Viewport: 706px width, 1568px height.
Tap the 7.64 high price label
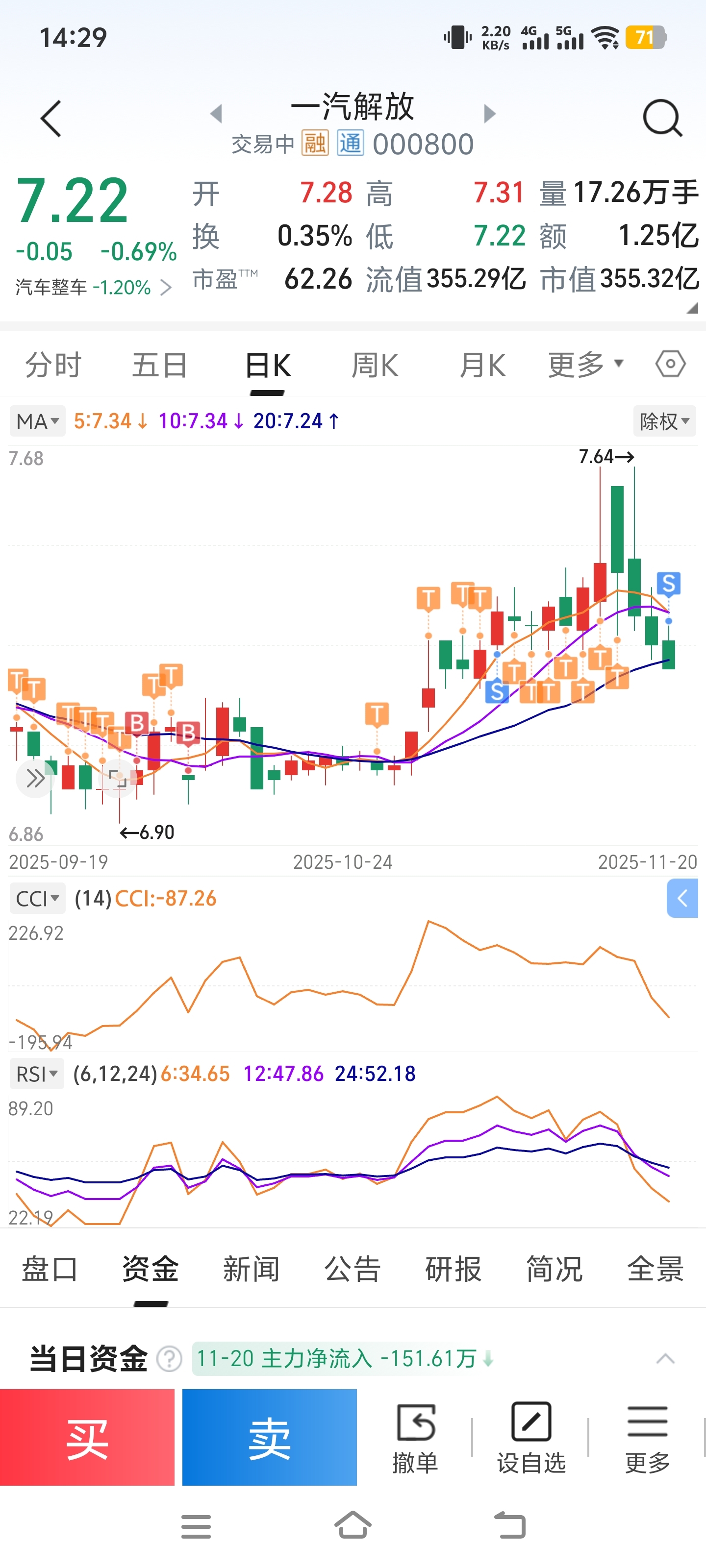pyautogui.click(x=606, y=457)
